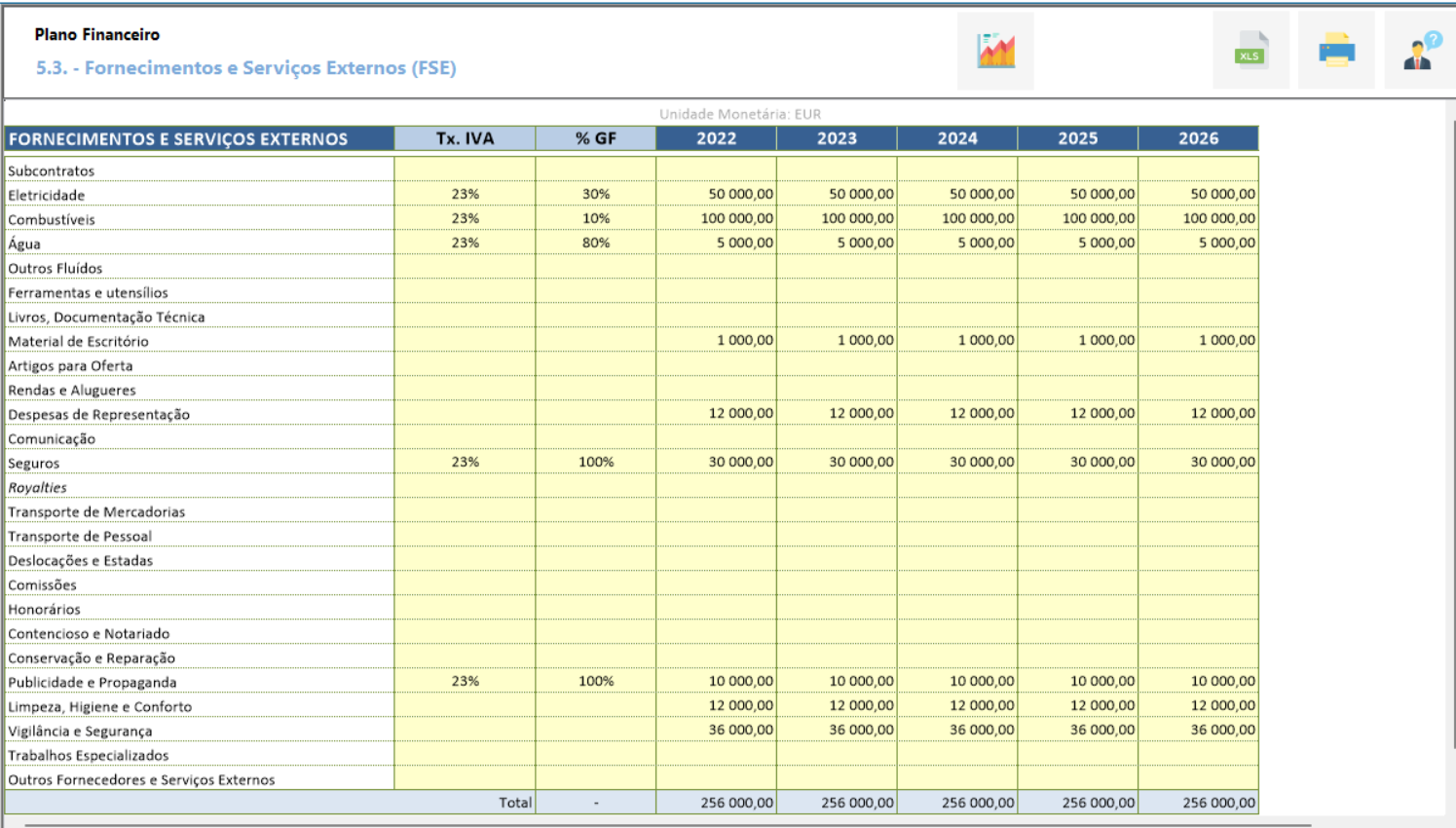
Task: Select Seguros 2025 value 30 000,00
Action: [x=1078, y=462]
